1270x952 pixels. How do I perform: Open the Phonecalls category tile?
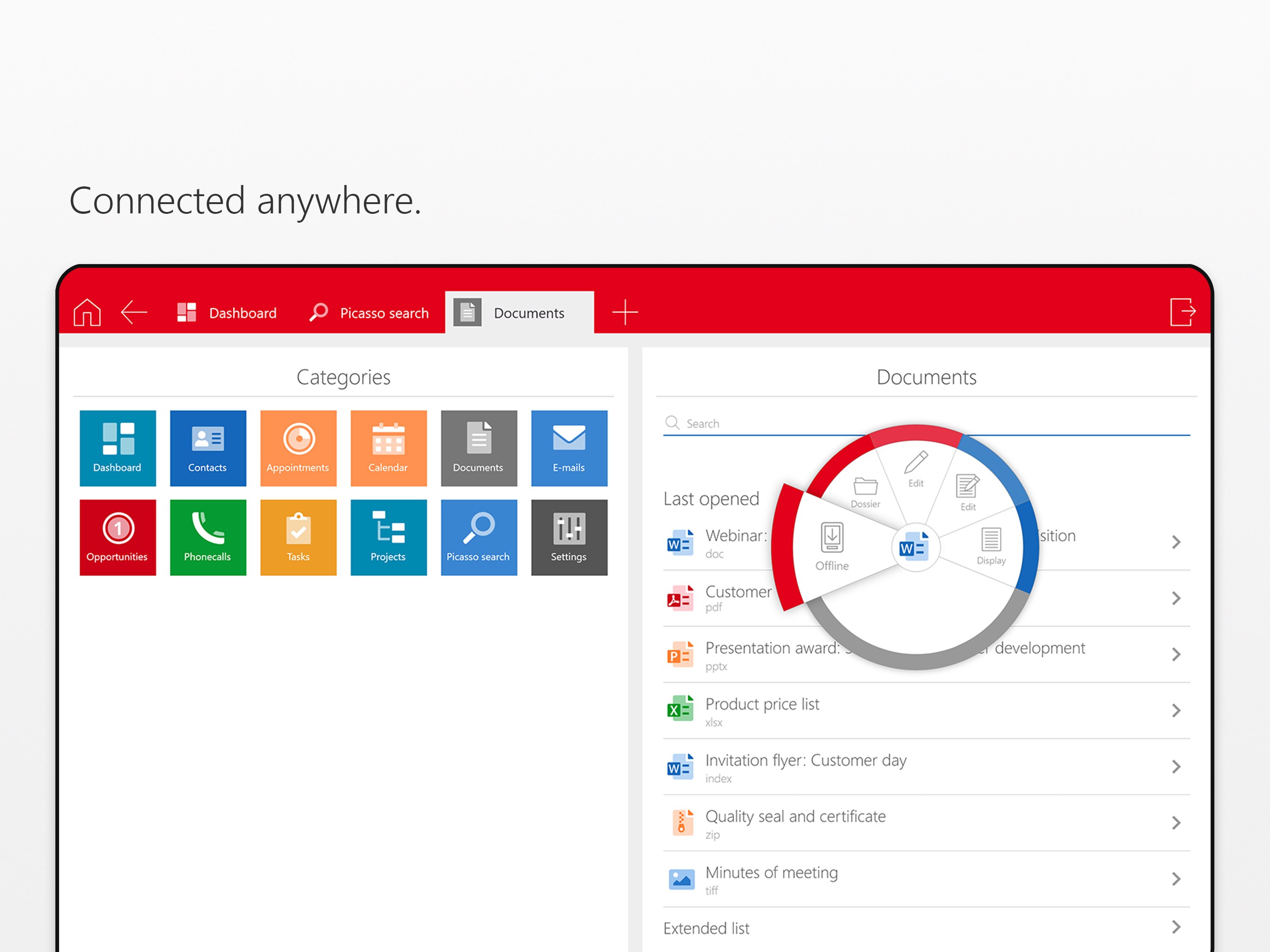click(x=208, y=537)
